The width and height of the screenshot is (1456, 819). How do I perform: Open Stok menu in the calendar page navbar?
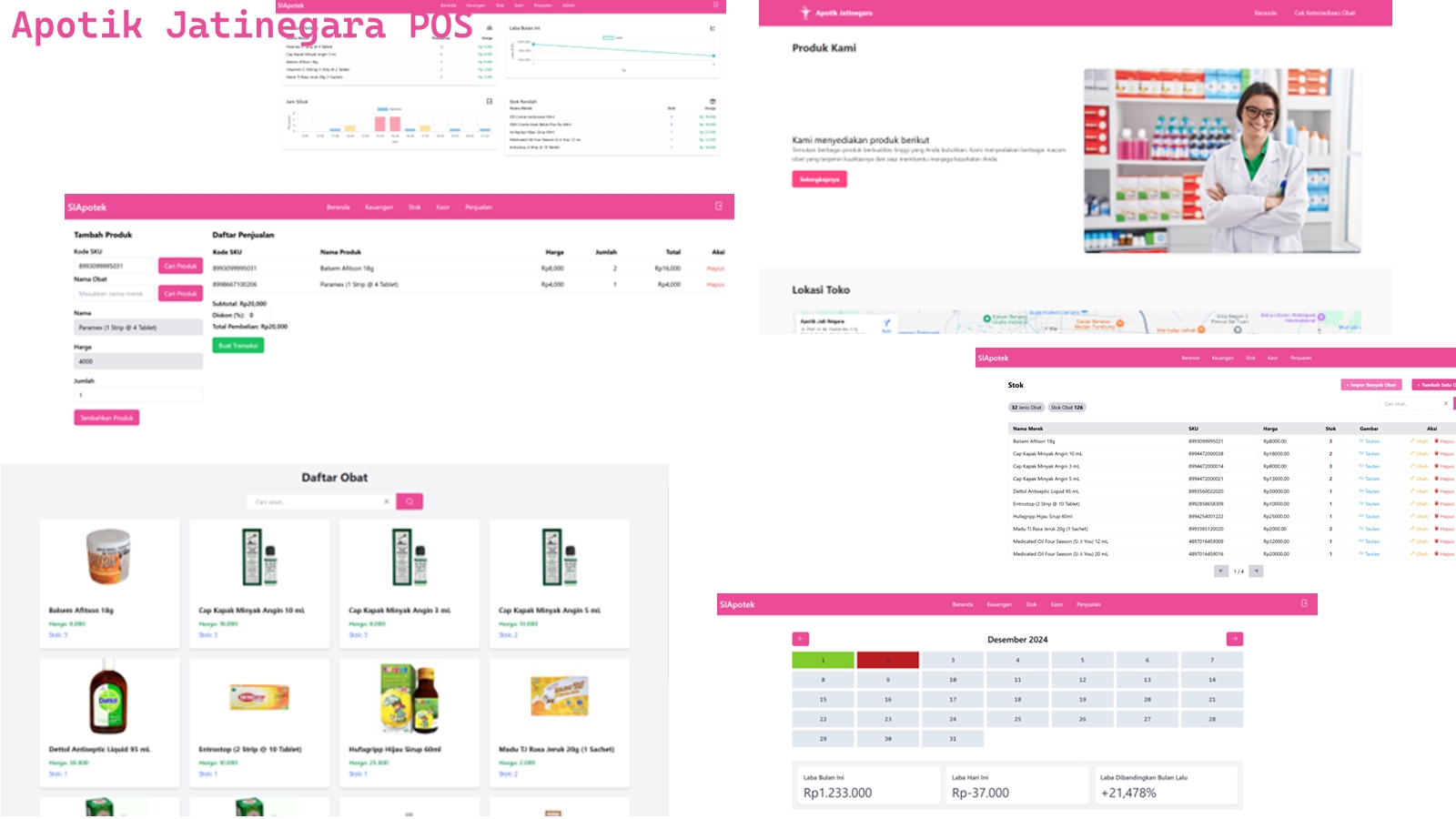(x=1031, y=604)
